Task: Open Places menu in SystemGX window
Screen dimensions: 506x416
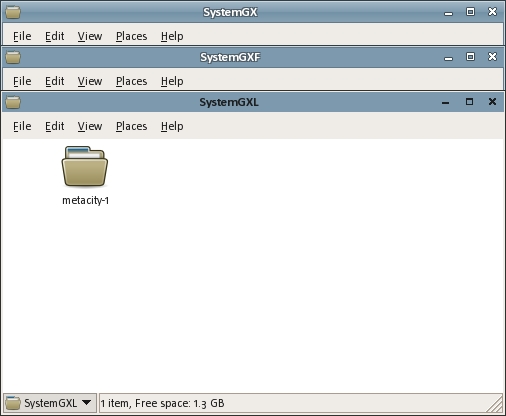Action: tap(131, 36)
